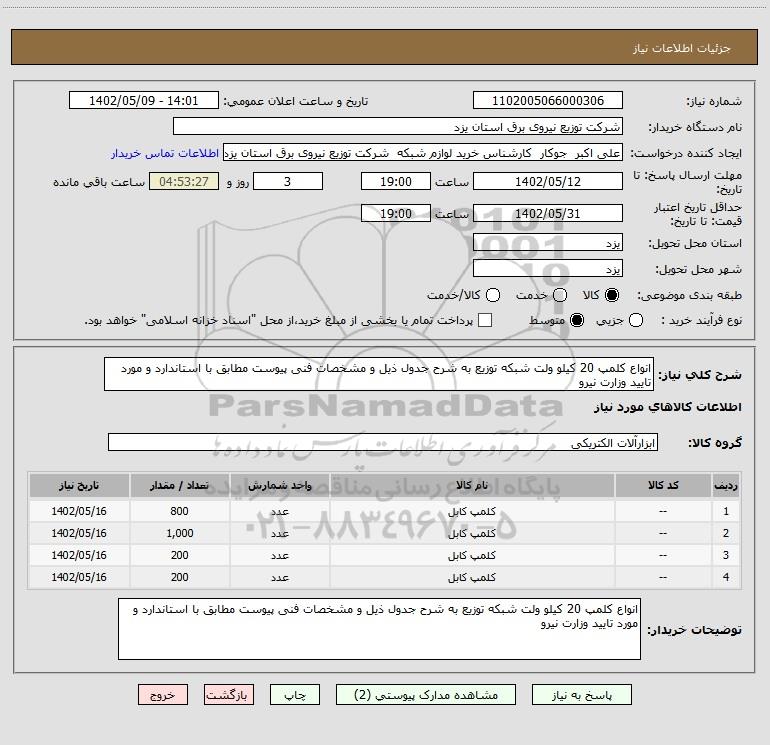Open مشاهده مدارک پیوستی (2) button
Image resolution: width=770 pixels, height=745 pixels.
426,694
